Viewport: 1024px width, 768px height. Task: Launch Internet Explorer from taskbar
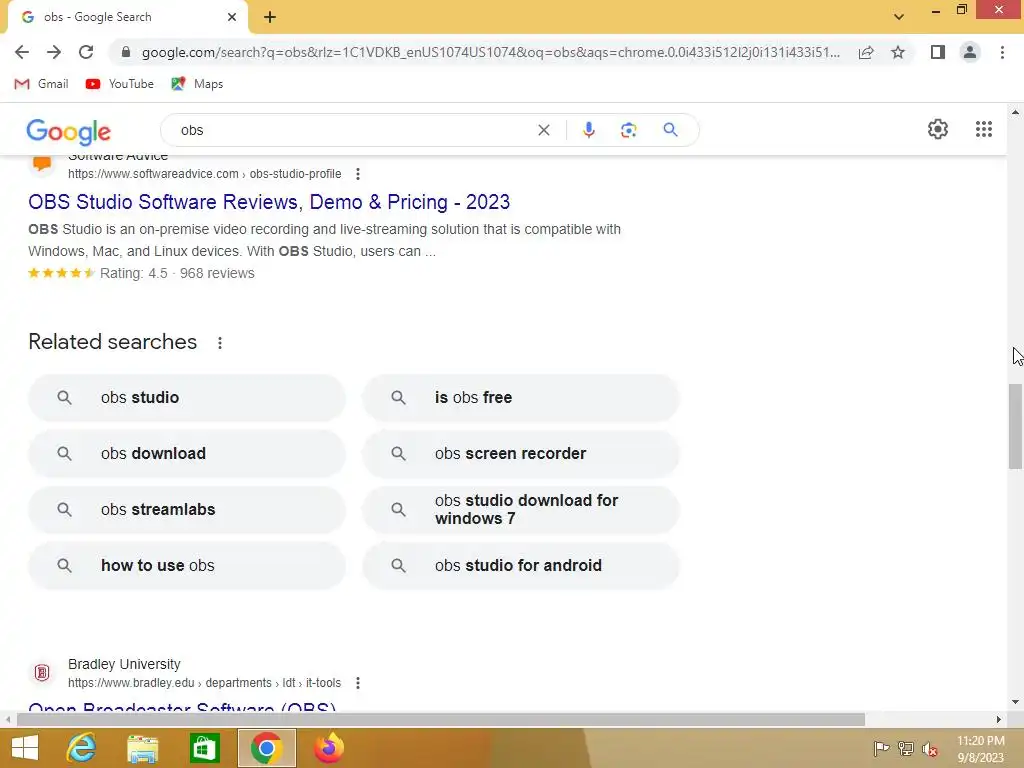[81, 748]
